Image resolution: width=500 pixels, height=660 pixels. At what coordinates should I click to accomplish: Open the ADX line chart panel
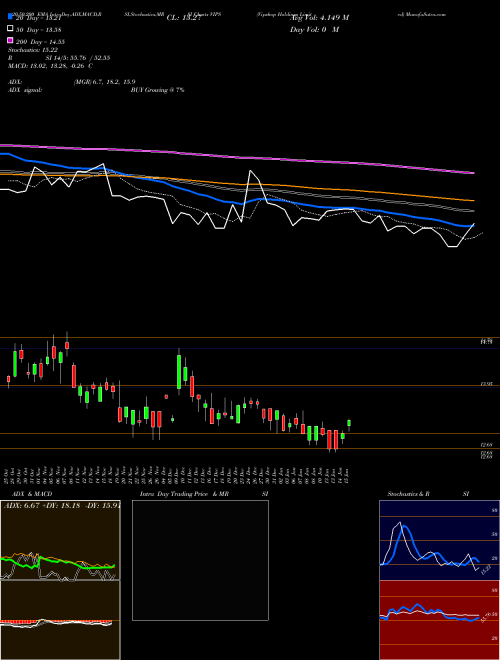click(60, 540)
